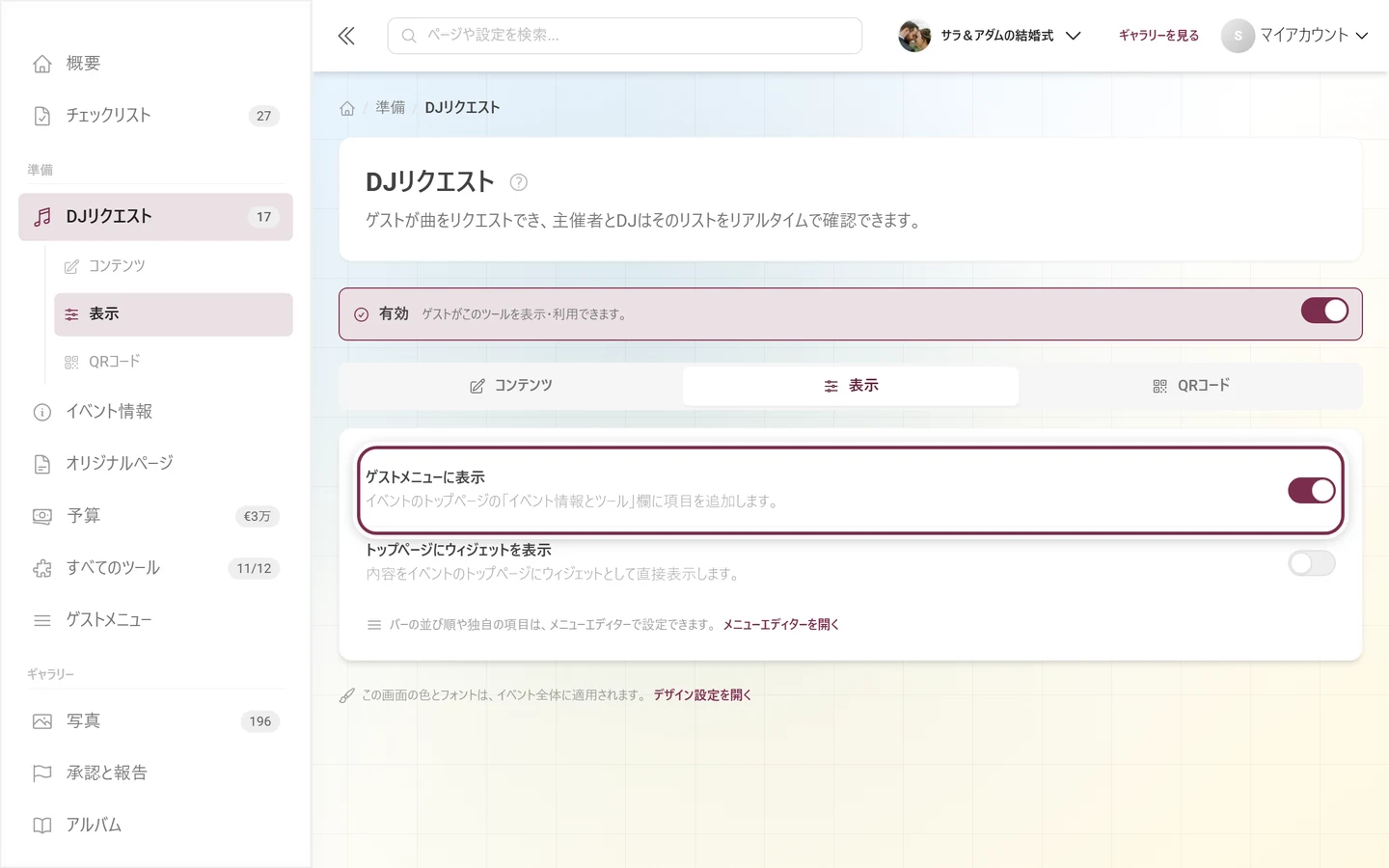Click the check-circle icon beside 有効
1389x868 pixels.
click(361, 314)
